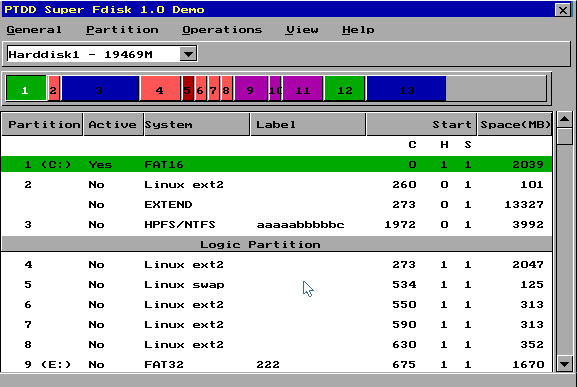Open the Harddisk1 drive dropdown arrow
Image resolution: width=577 pixels, height=387 pixels.
click(x=188, y=54)
